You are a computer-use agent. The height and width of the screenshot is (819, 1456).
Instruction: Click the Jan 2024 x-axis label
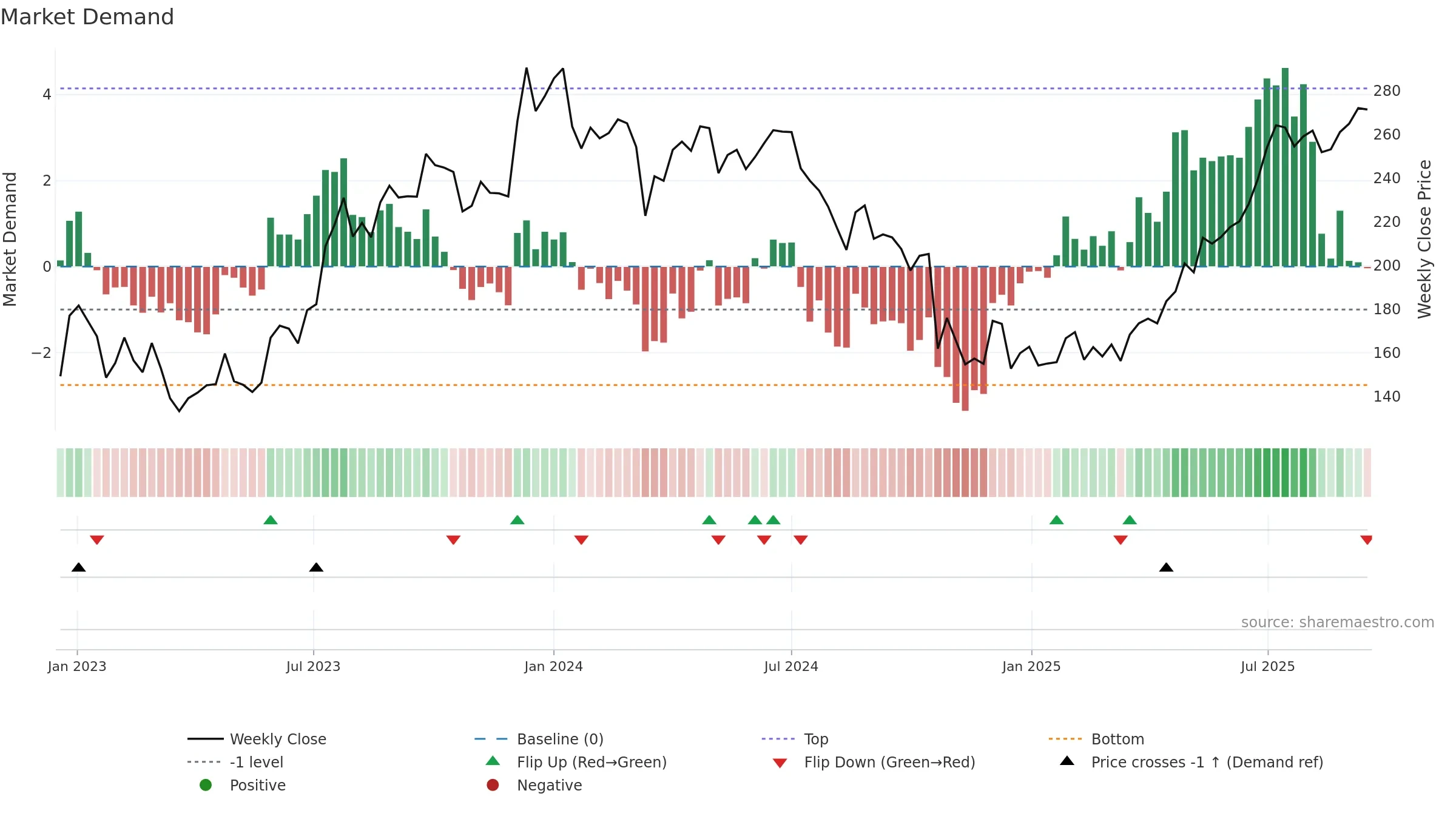pos(553,666)
